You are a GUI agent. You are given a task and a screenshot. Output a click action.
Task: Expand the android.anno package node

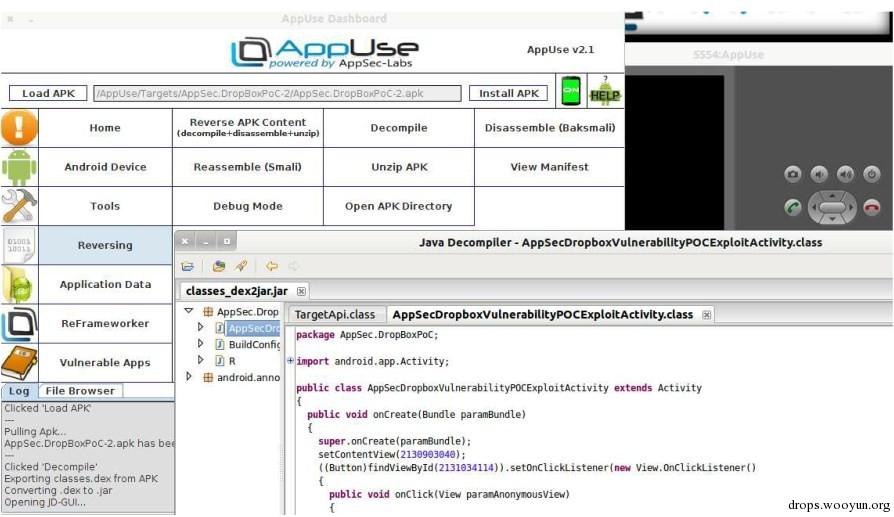point(189,377)
